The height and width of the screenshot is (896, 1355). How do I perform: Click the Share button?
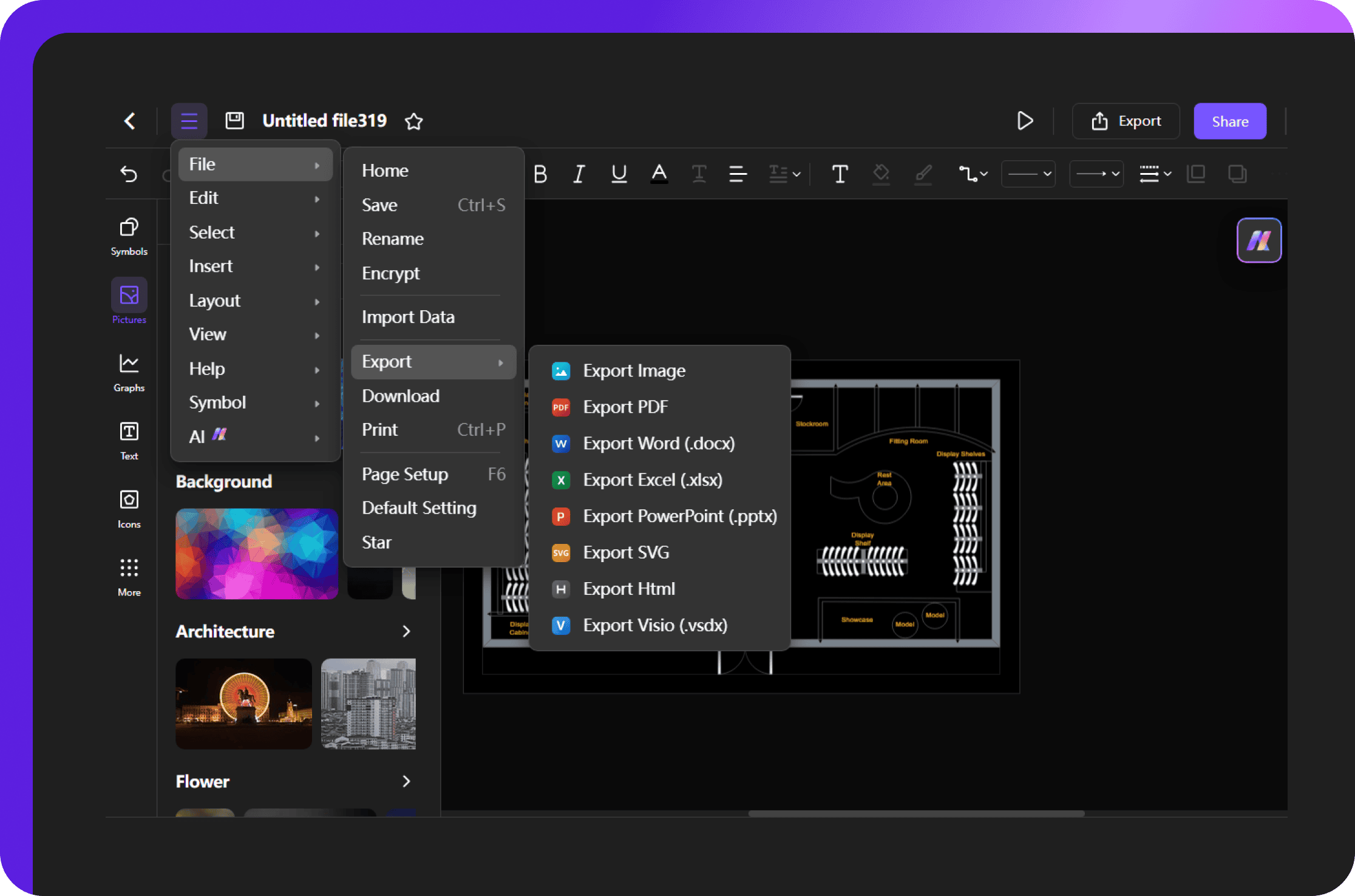pos(1228,121)
